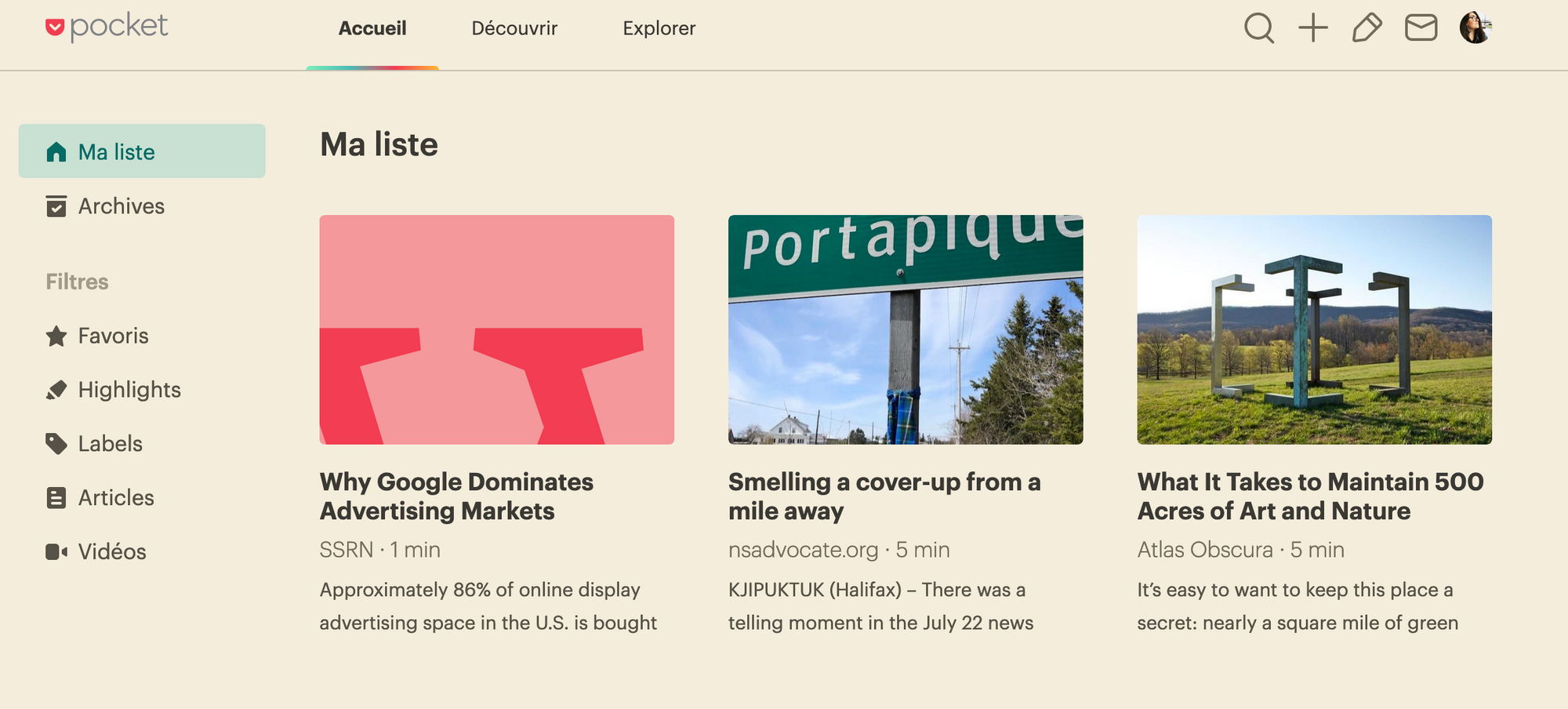Filter by the Articles label
The height and width of the screenshot is (709, 1568).
click(x=116, y=498)
